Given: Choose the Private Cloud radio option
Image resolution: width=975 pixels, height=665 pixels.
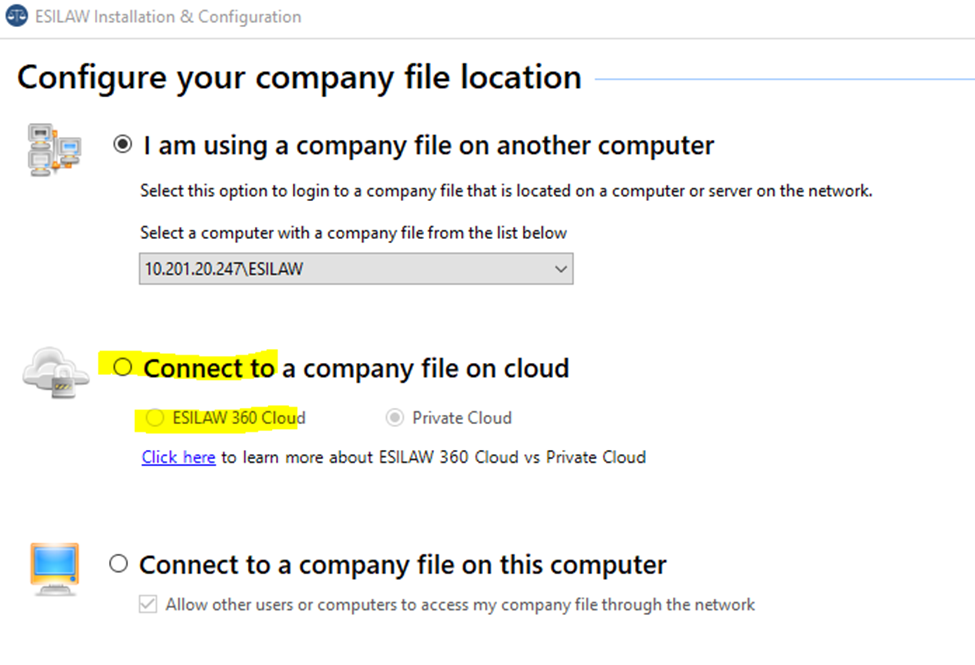Looking at the screenshot, I should pos(394,417).
